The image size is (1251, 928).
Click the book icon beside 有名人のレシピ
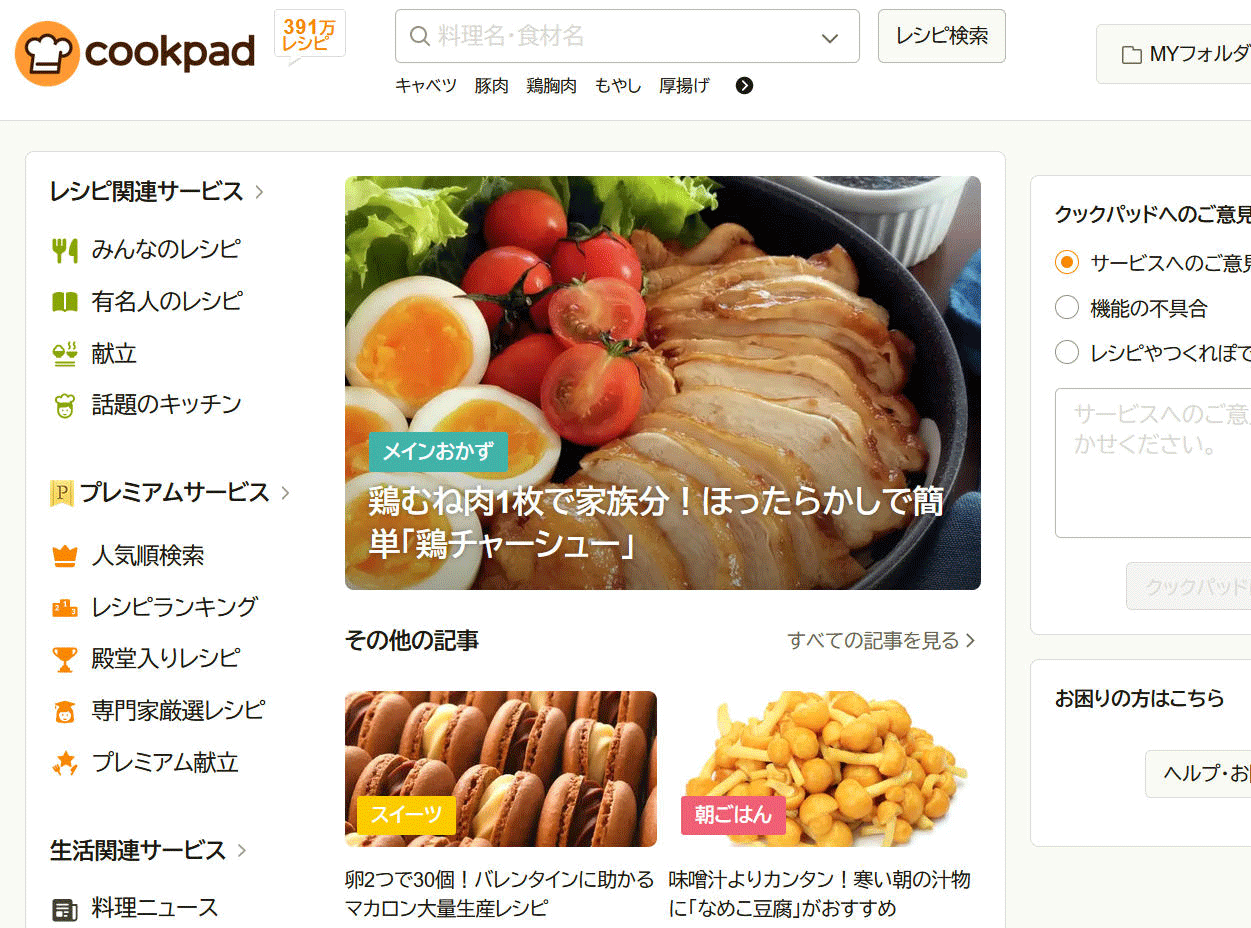[65, 302]
